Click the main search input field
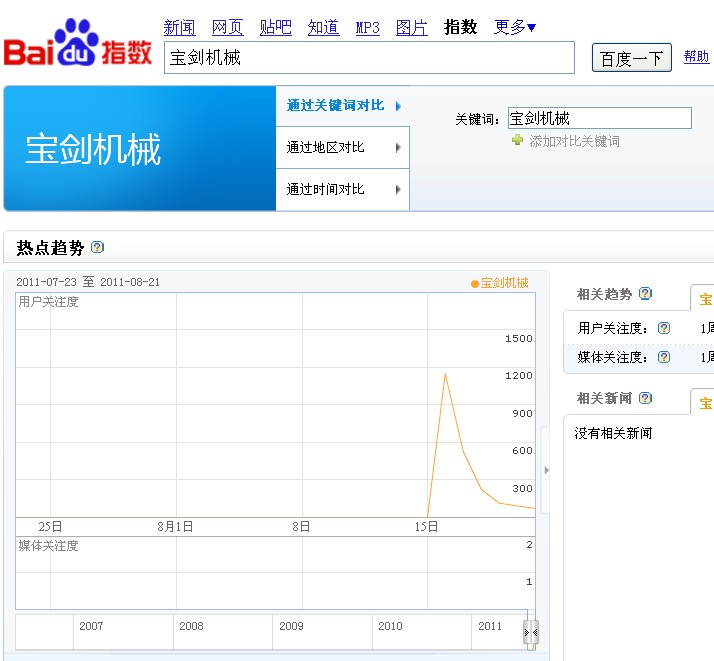The height and width of the screenshot is (661, 714). [x=369, y=58]
